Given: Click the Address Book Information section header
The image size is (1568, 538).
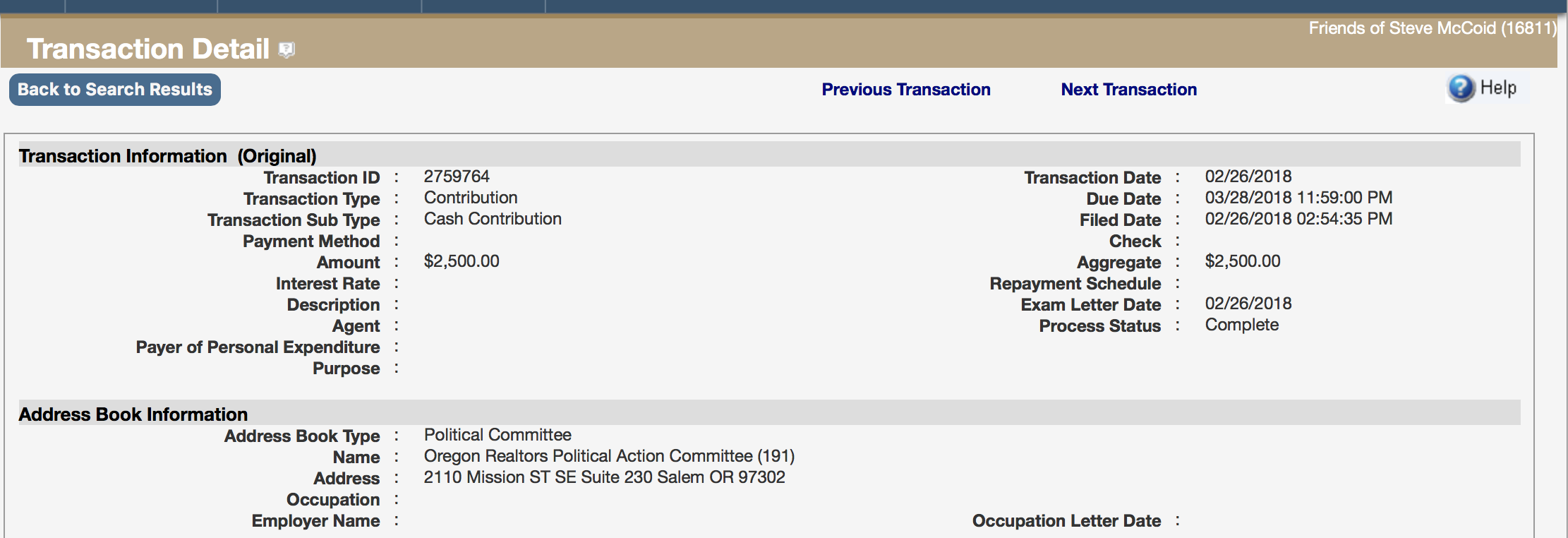Looking at the screenshot, I should click(133, 414).
